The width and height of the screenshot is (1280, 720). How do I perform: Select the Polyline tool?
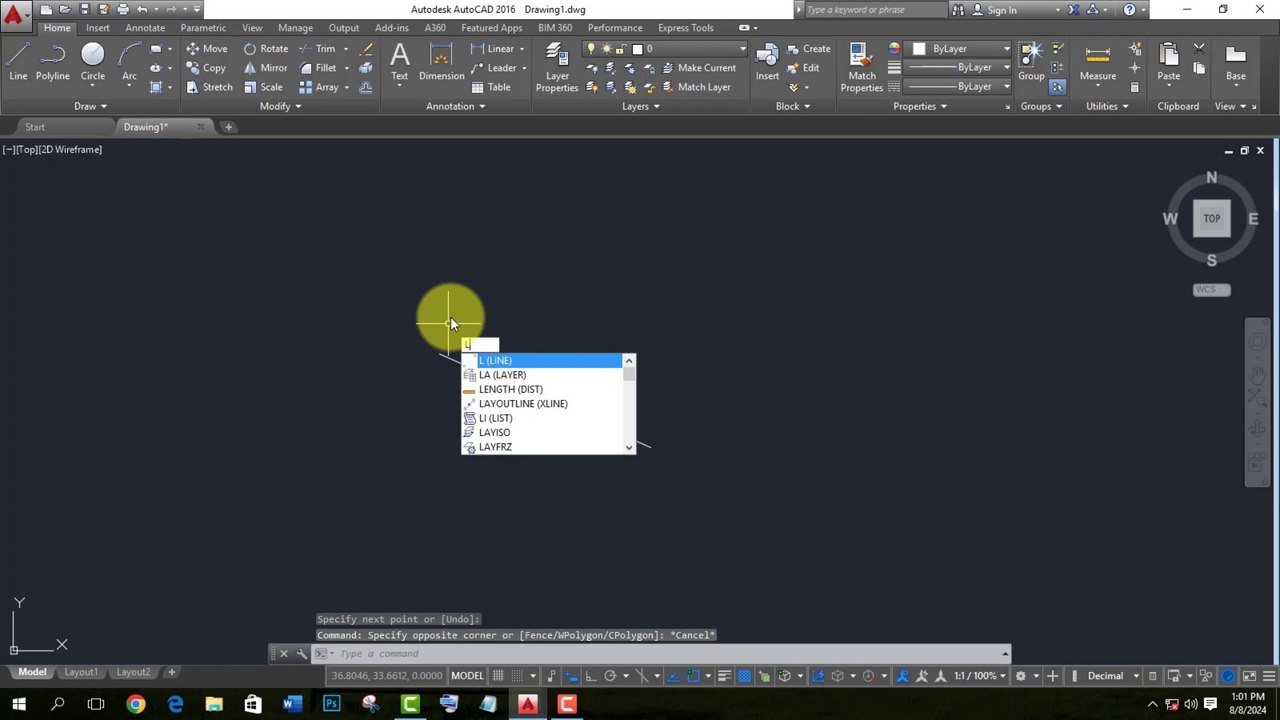point(53,63)
